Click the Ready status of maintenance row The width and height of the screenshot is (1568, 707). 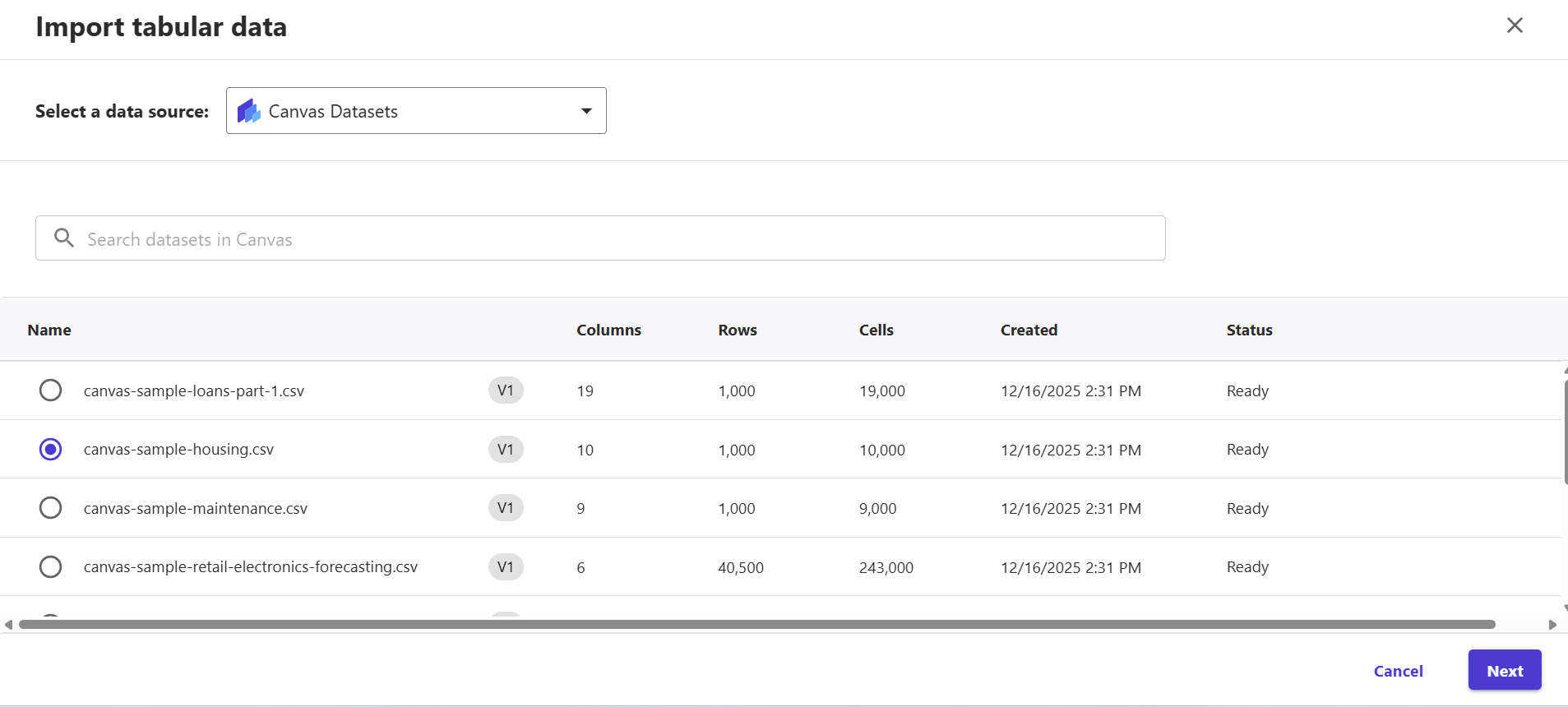tap(1247, 508)
